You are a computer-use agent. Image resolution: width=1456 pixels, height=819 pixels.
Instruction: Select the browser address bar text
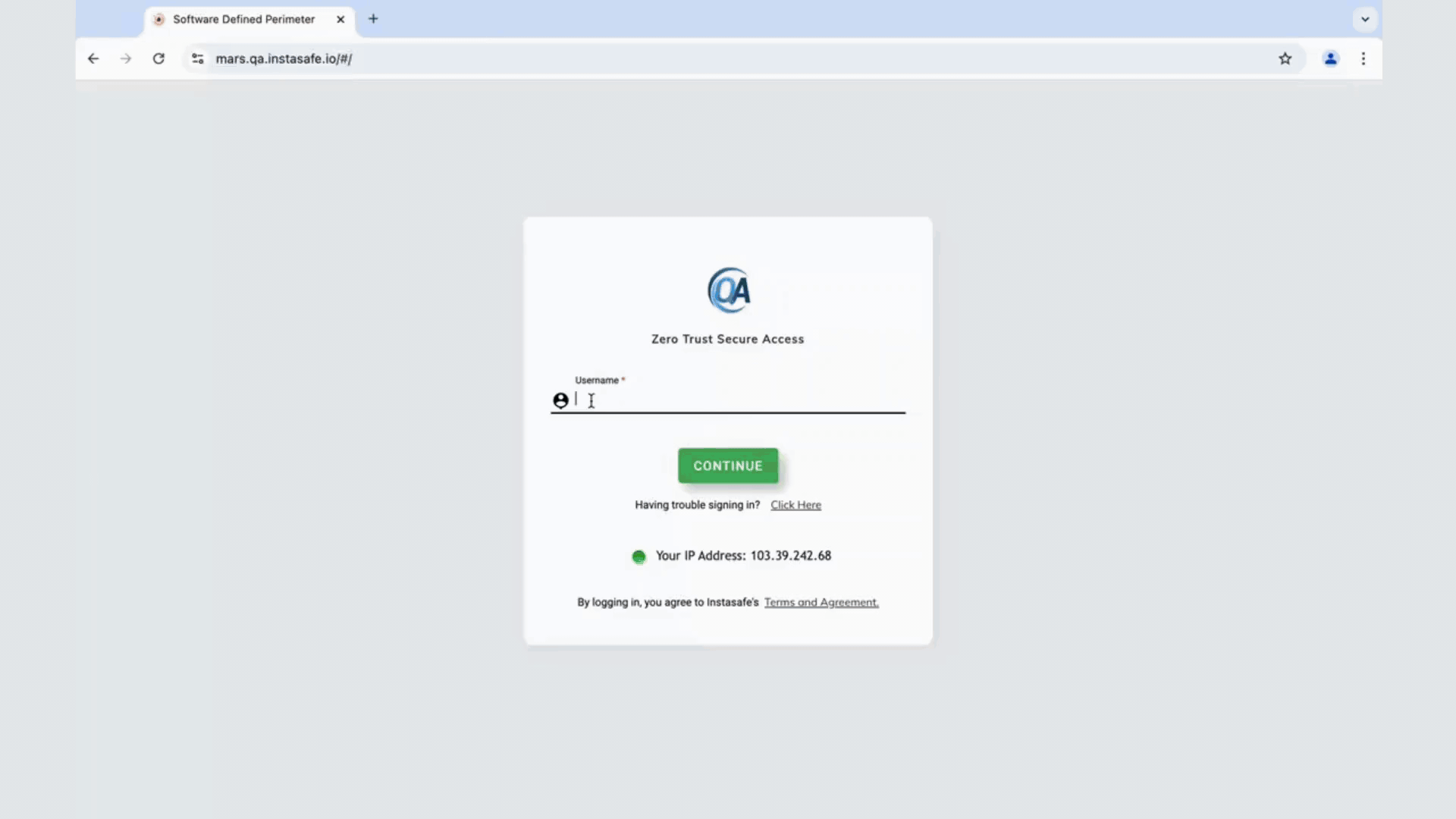click(x=283, y=58)
